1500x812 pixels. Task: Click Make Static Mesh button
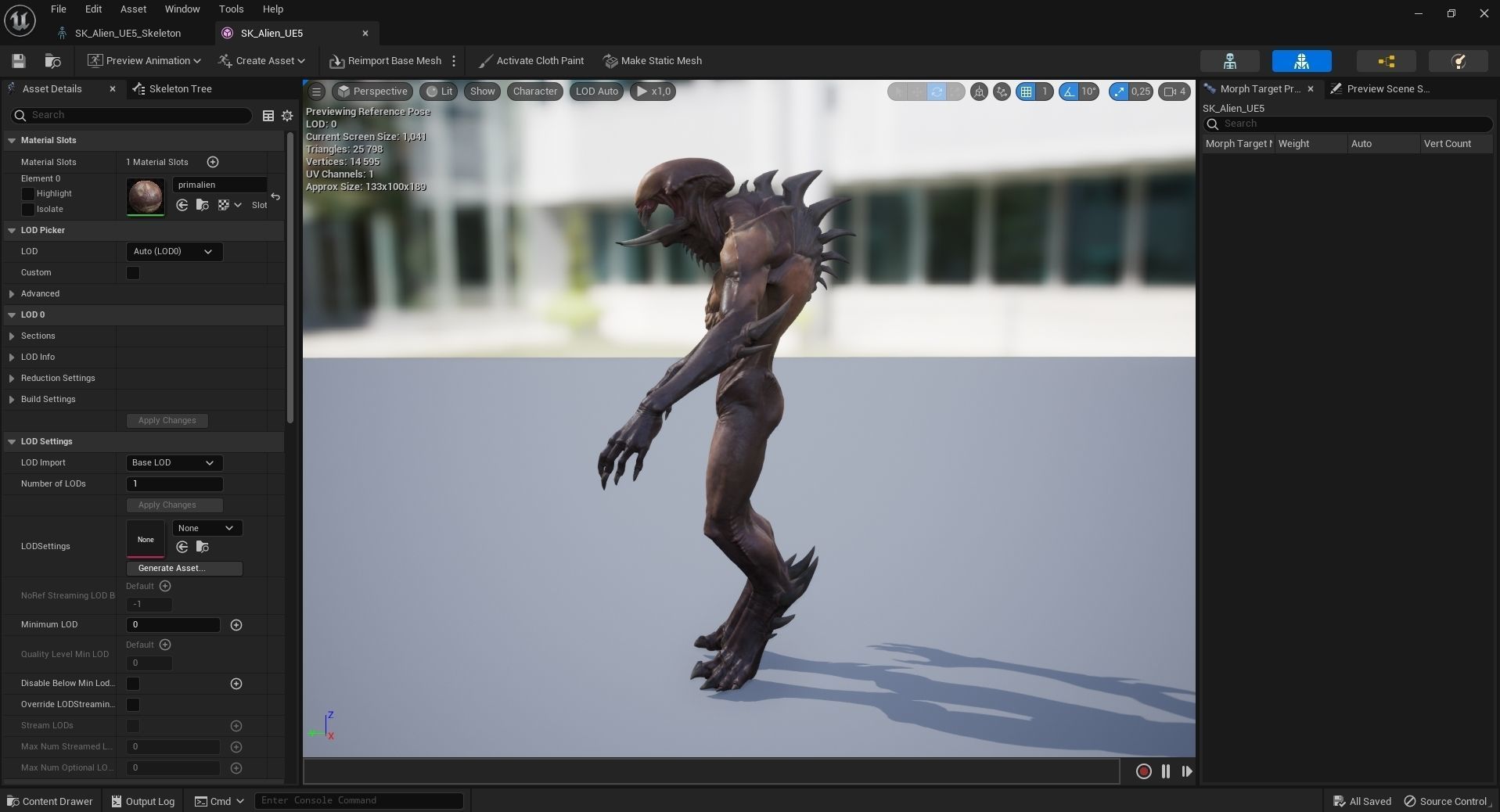click(x=653, y=61)
